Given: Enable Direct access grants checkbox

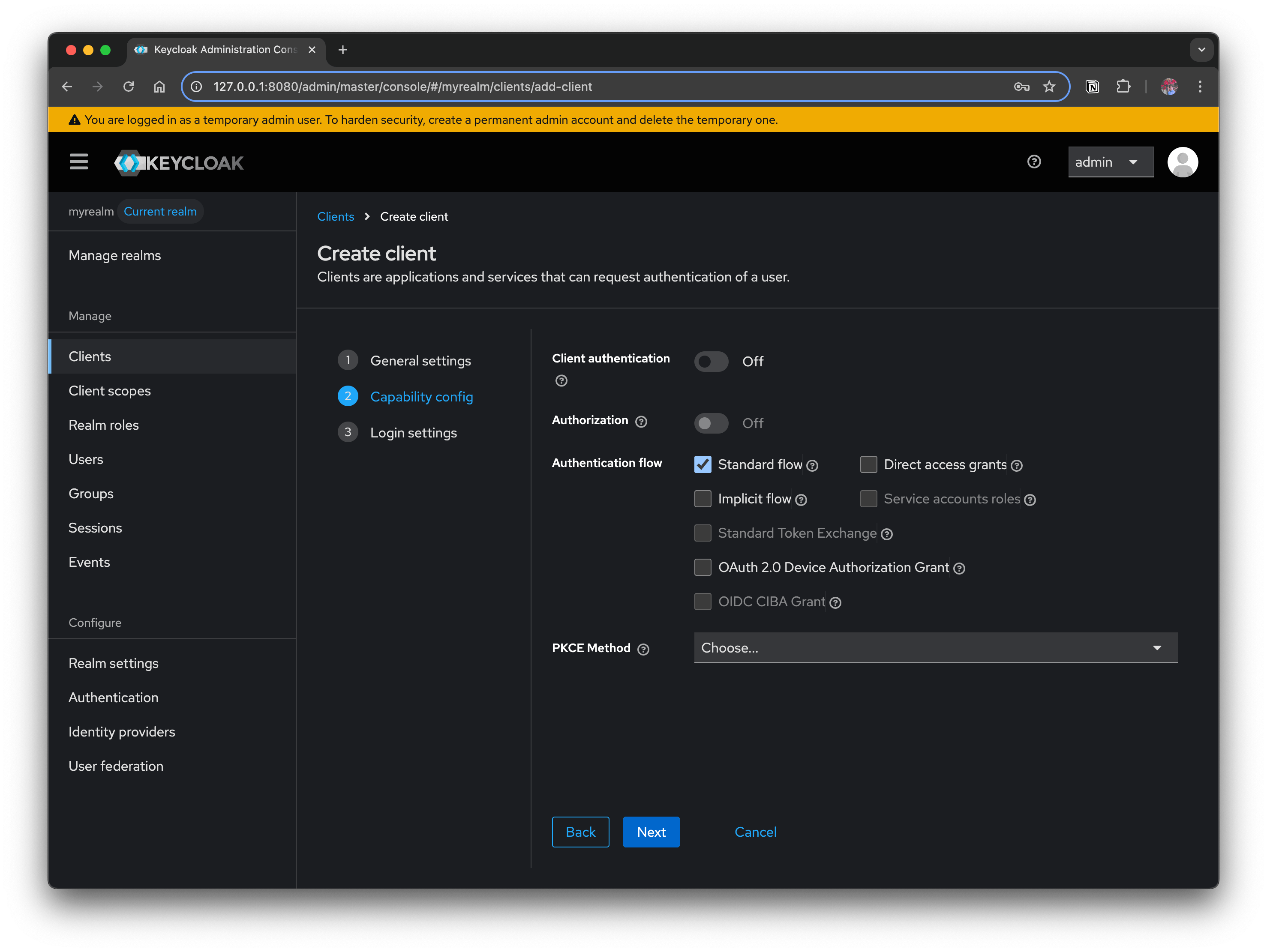Looking at the screenshot, I should click(868, 464).
